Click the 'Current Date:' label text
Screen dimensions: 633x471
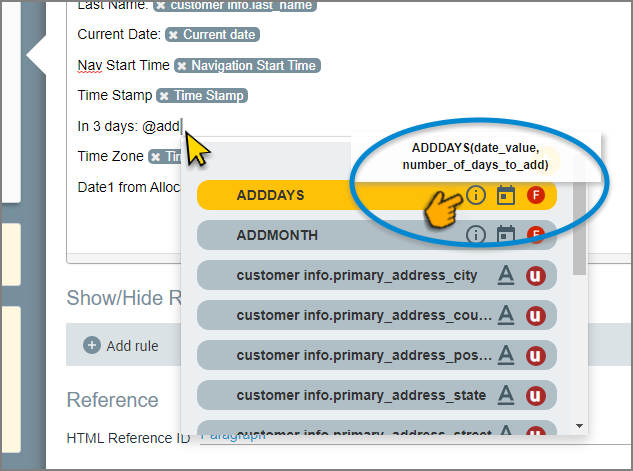coord(119,35)
